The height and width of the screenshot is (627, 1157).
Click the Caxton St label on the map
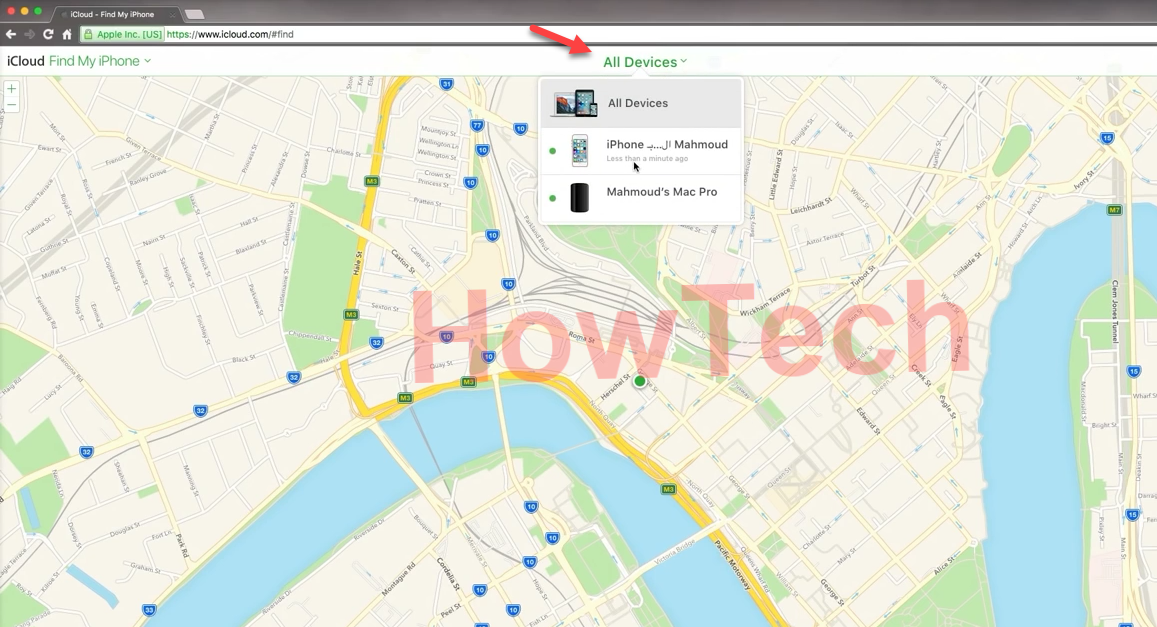click(x=403, y=262)
